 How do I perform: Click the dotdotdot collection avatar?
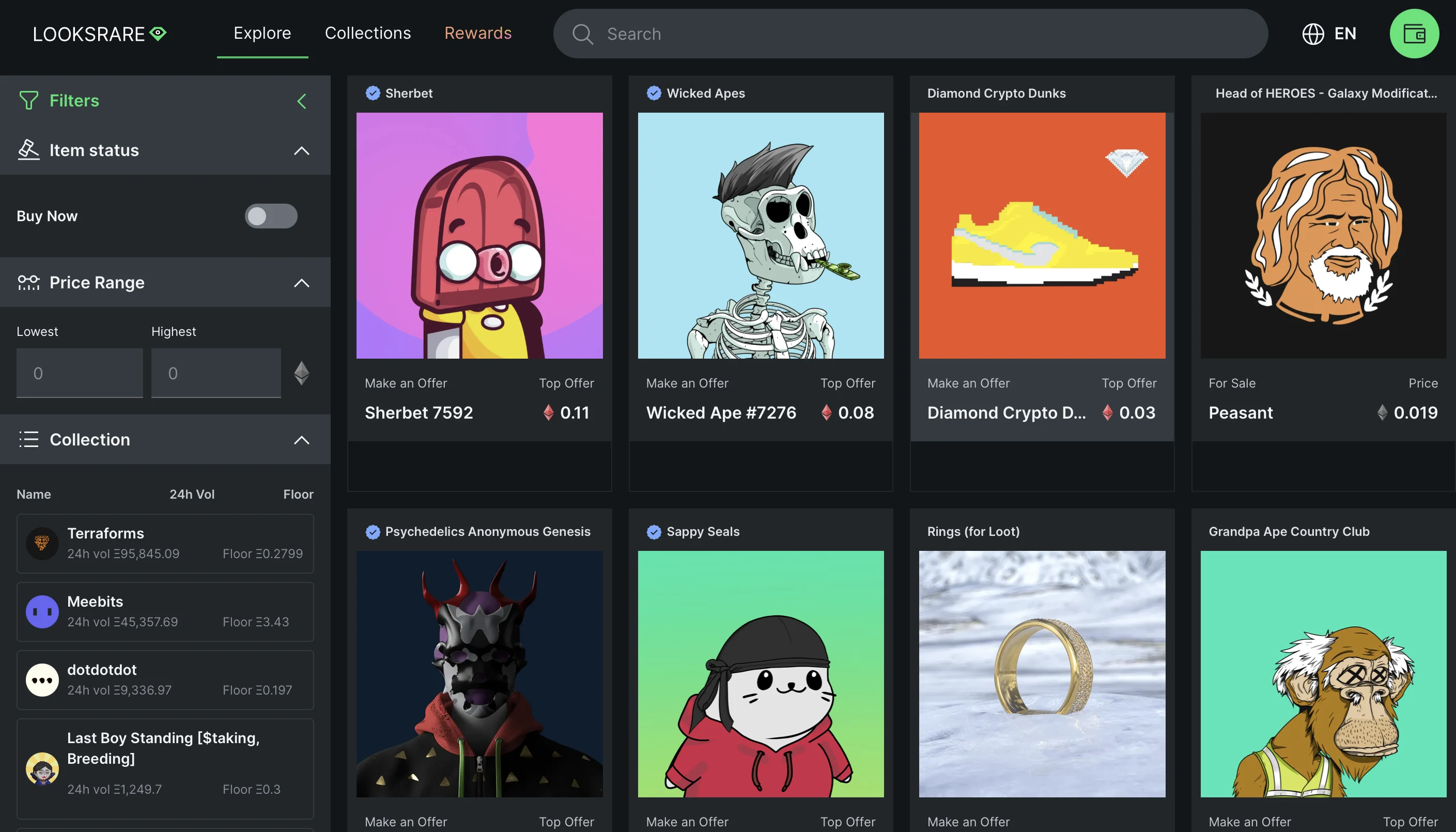[x=42, y=680]
